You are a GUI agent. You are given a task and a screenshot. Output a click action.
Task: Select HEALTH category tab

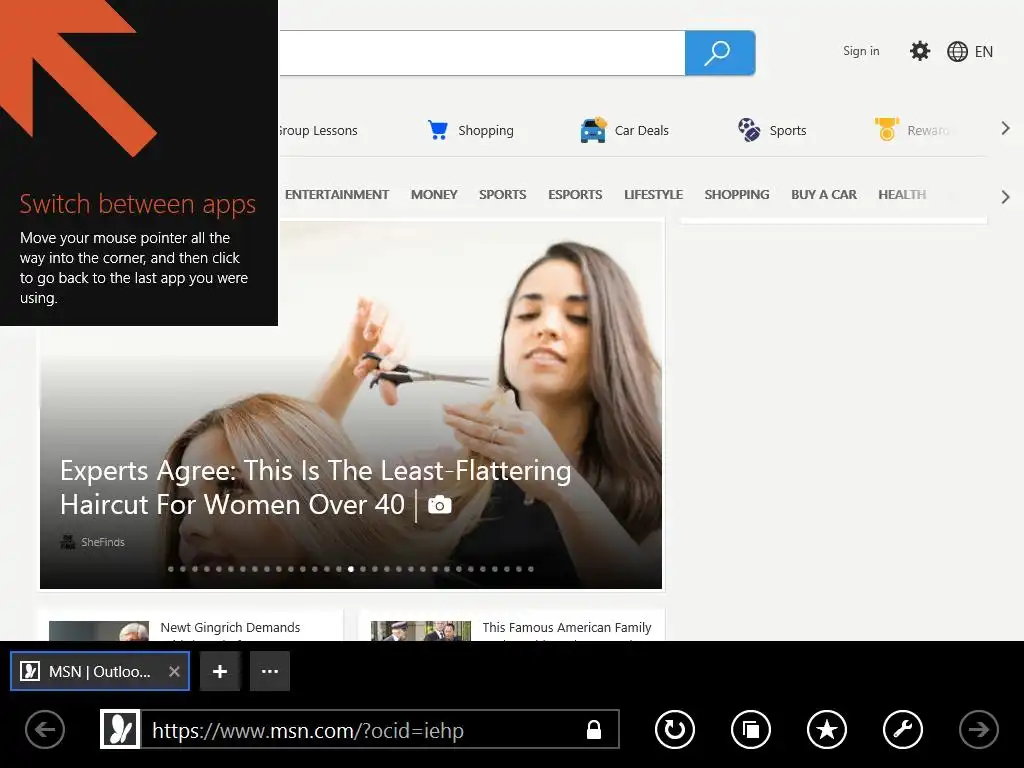tap(902, 195)
